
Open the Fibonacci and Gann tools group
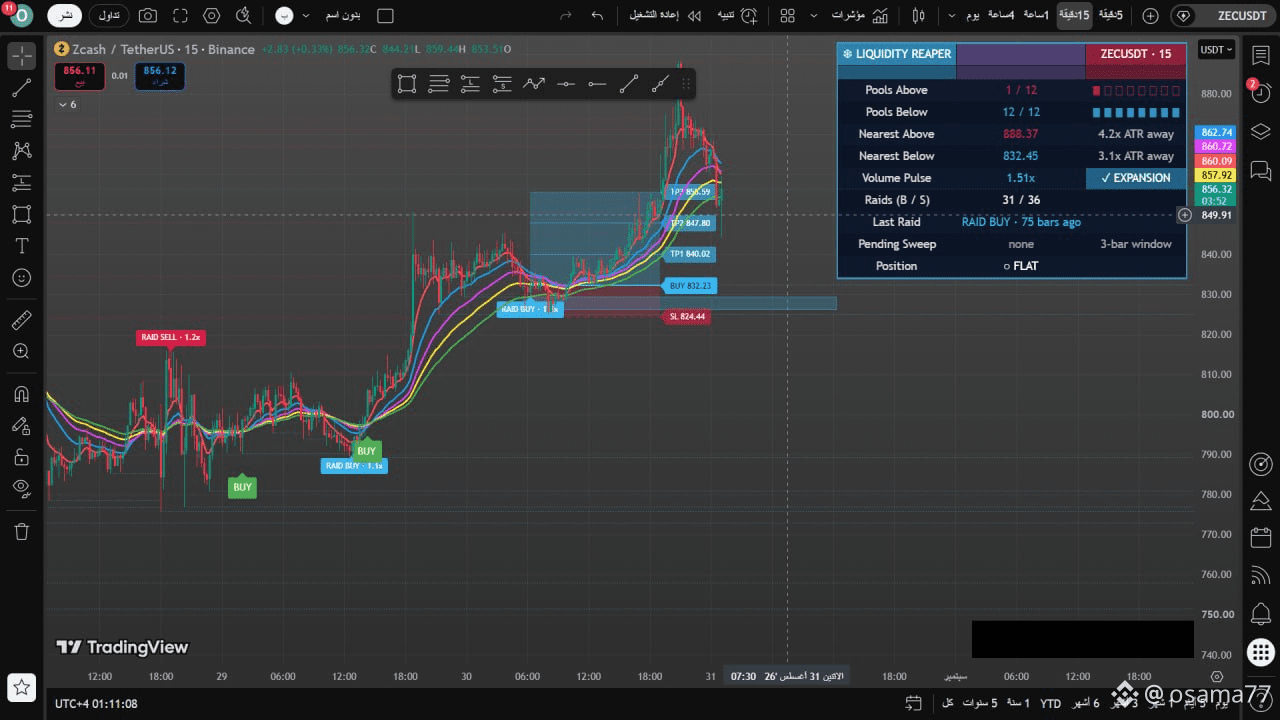[21, 120]
